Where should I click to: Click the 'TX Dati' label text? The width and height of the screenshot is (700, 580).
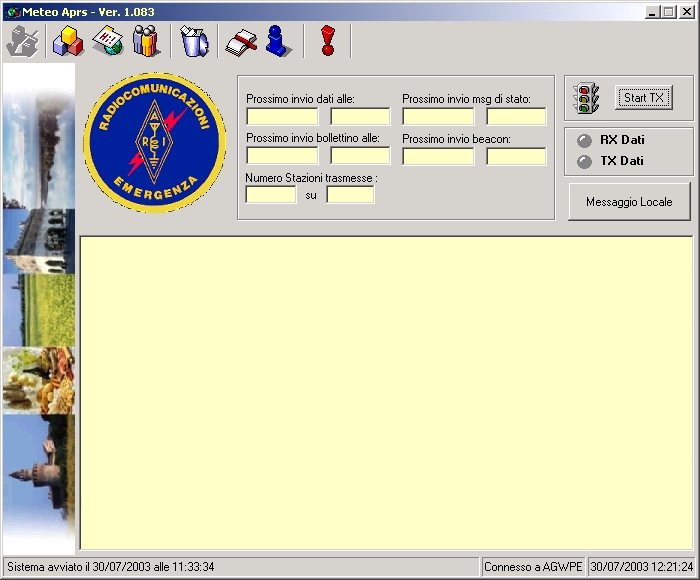622,161
